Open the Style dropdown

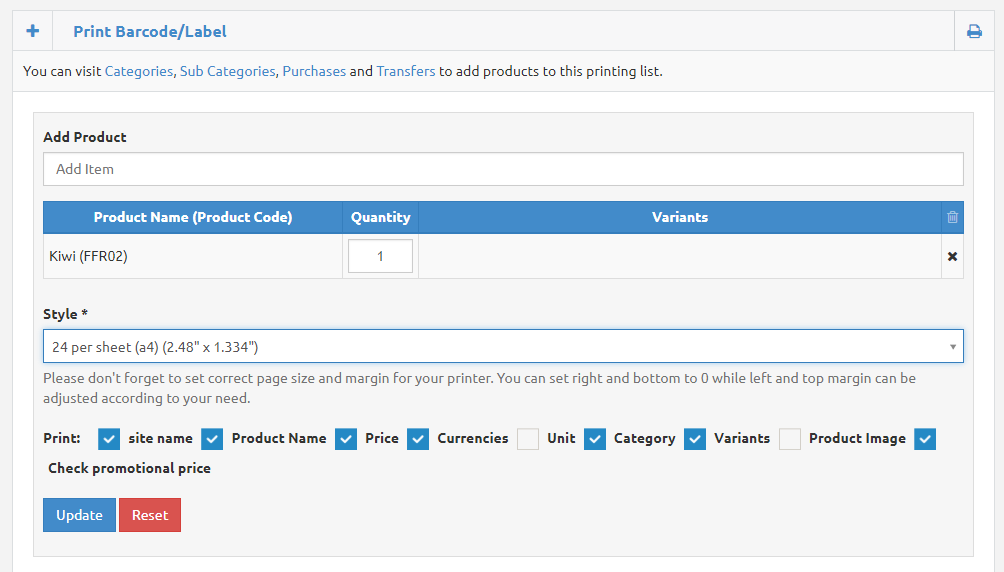[x=503, y=347]
